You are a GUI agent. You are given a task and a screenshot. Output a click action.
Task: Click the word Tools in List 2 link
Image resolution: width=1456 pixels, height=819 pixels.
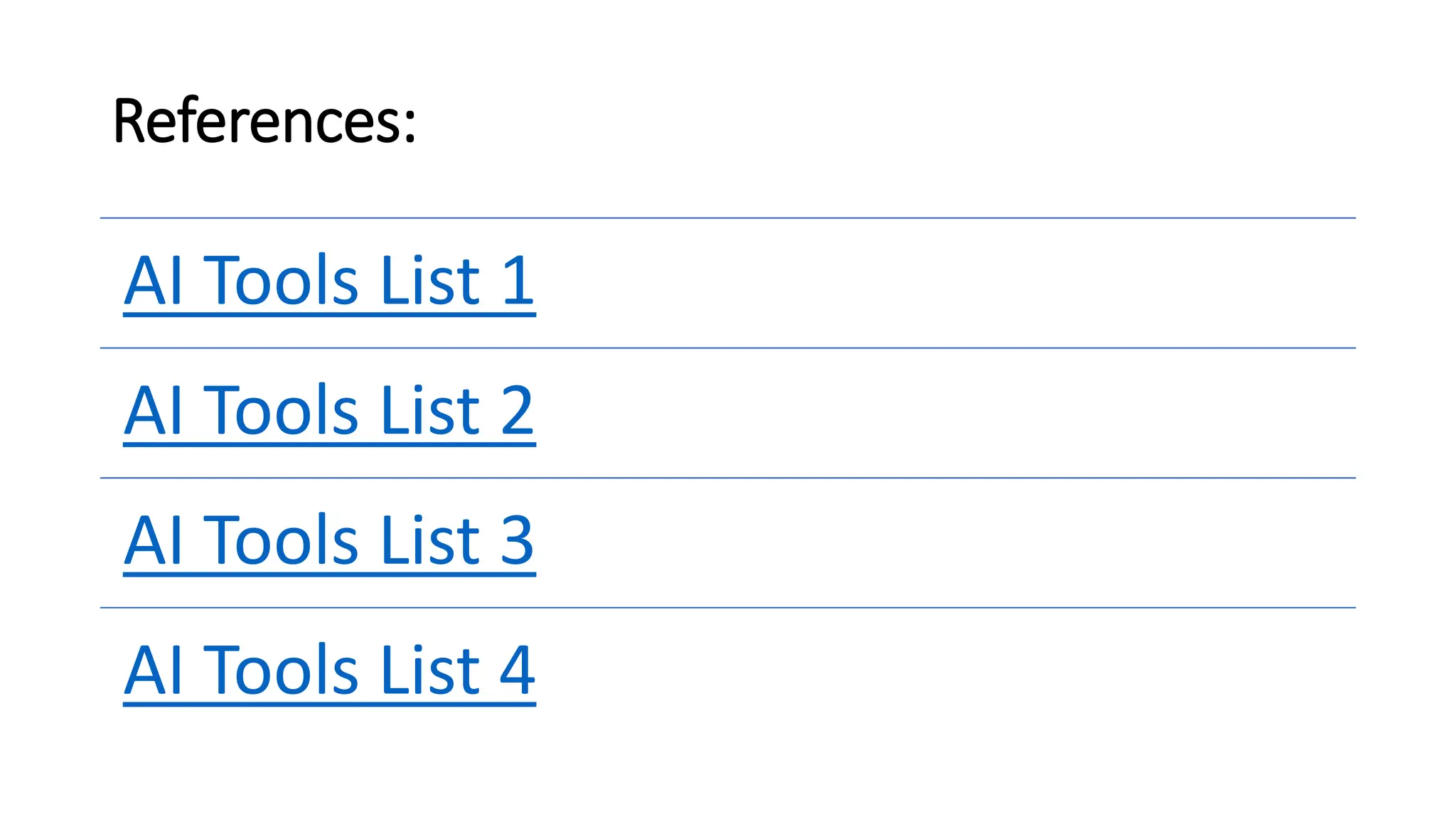coord(281,410)
